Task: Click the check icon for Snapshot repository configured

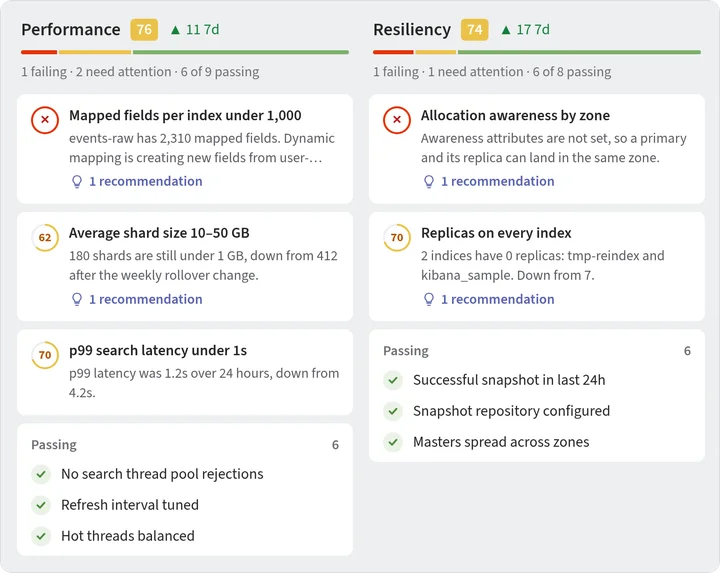Action: click(x=393, y=411)
